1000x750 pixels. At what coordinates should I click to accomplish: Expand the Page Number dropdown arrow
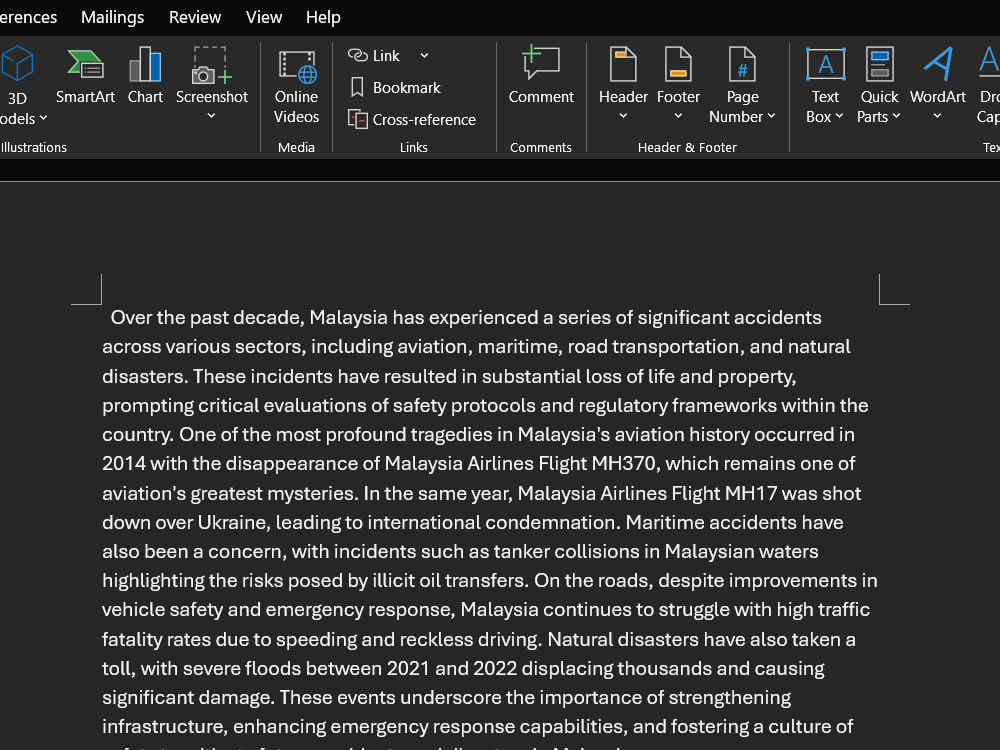tap(771, 116)
